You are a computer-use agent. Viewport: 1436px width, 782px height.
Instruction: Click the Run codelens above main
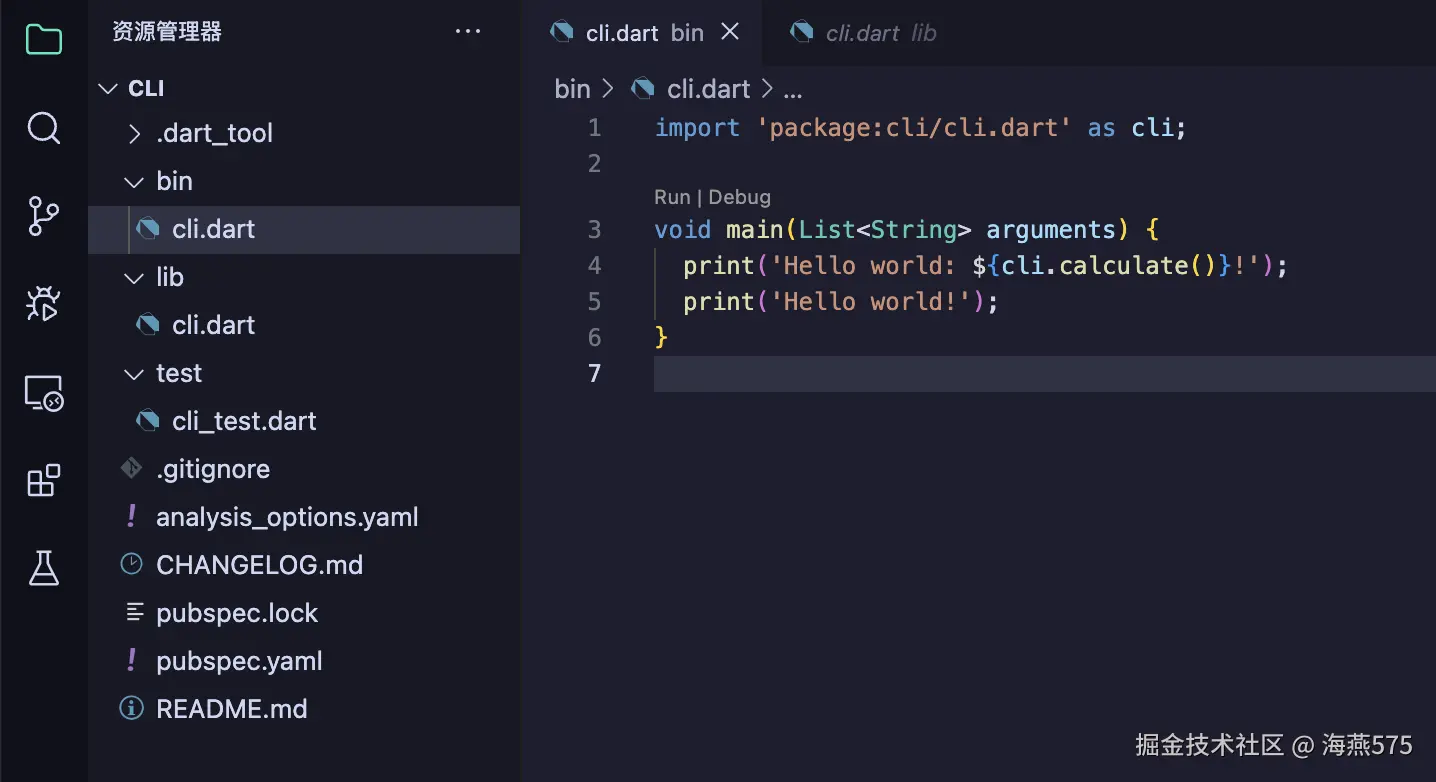point(671,197)
